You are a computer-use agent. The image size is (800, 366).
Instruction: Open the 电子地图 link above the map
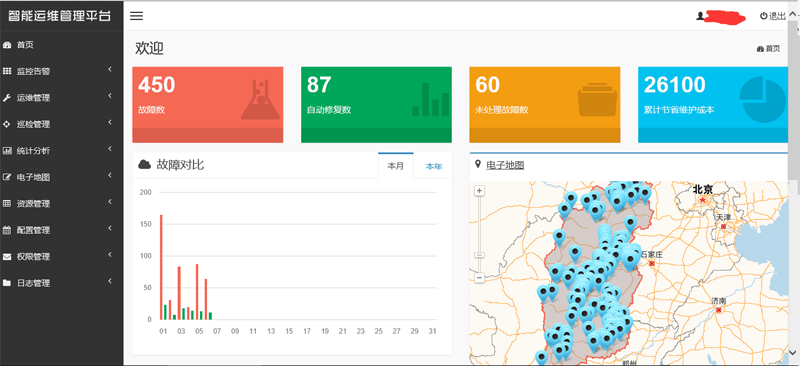click(505, 165)
